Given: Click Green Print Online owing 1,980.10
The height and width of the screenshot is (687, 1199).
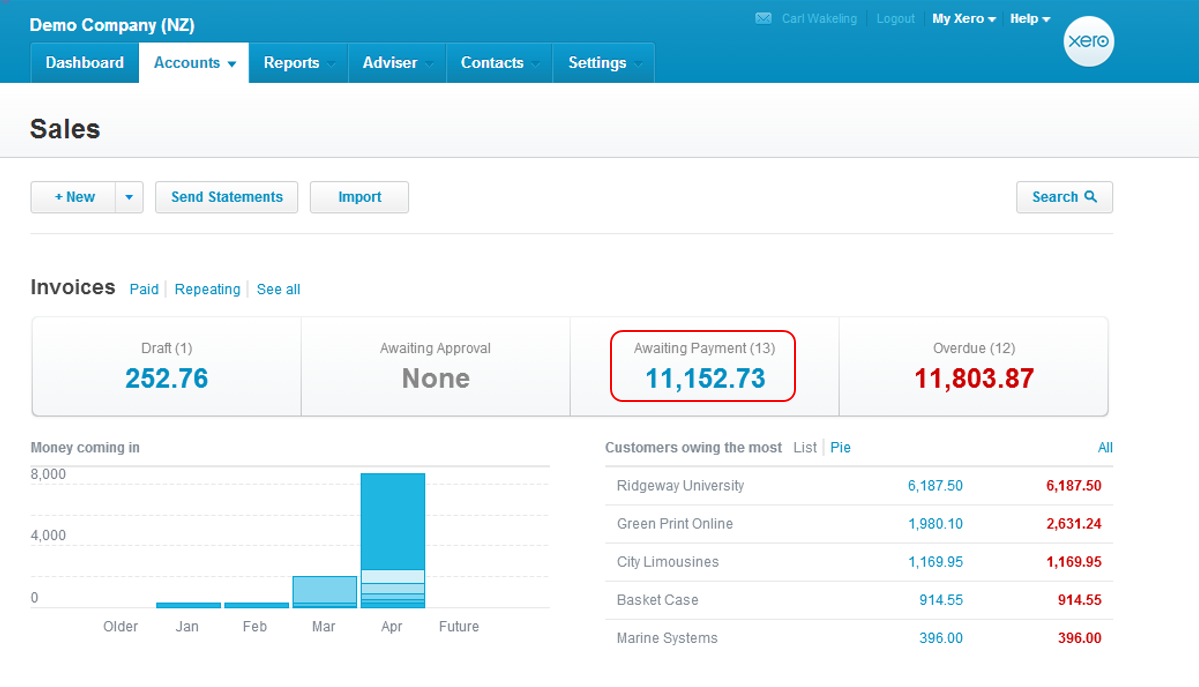Looking at the screenshot, I should [935, 524].
